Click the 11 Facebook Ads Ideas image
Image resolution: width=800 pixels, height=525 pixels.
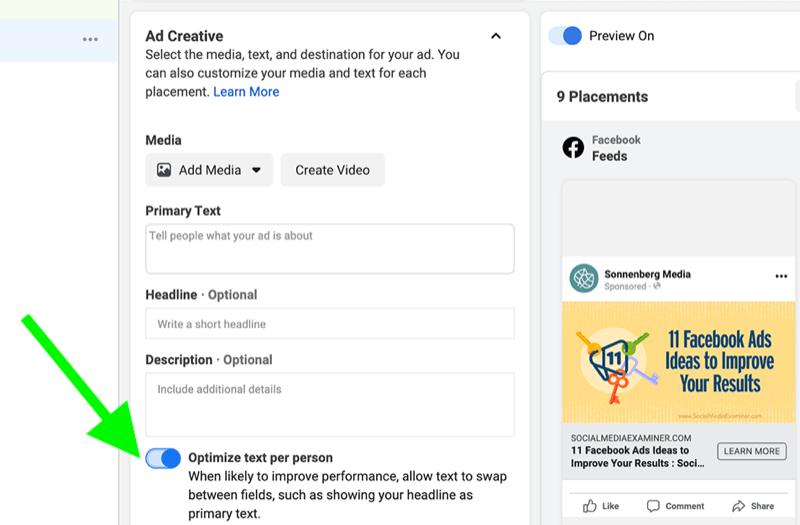coord(679,362)
